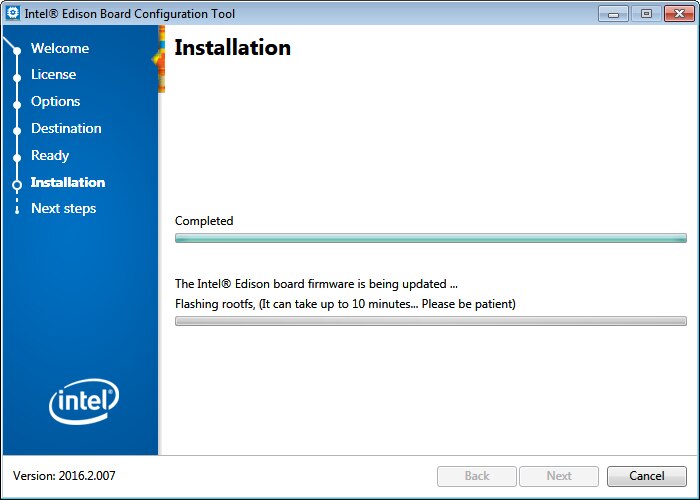The image size is (700, 500).
Task: Maximize the configuration tool window
Action: [646, 14]
